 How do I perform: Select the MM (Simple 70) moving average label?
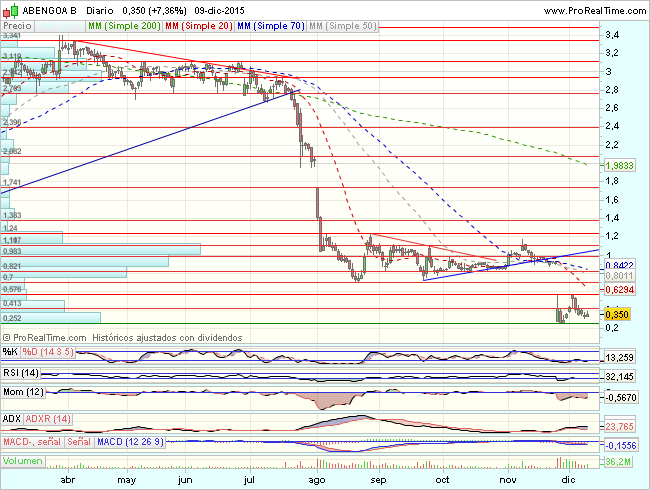[271, 26]
